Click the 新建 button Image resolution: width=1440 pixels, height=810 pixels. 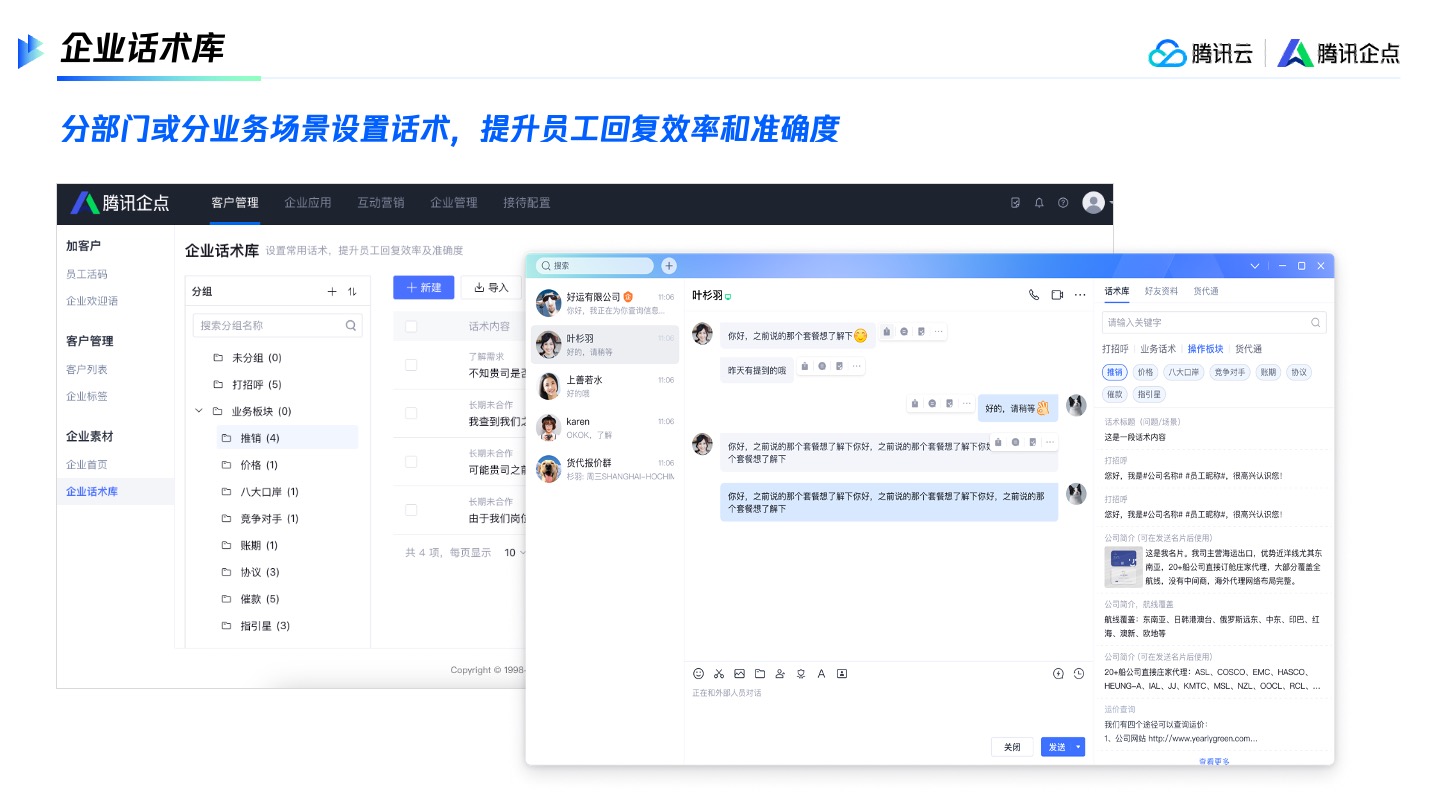coord(424,288)
